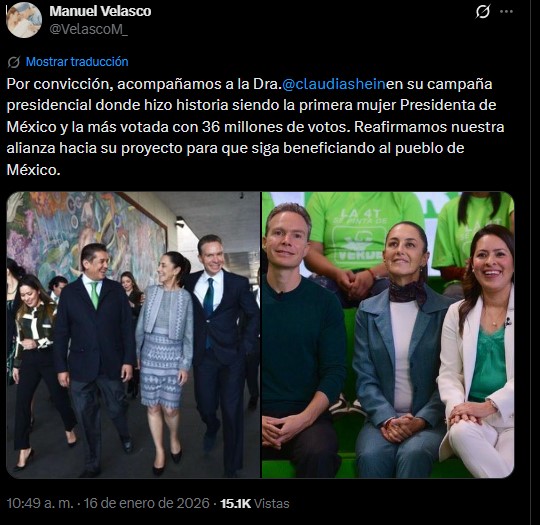Open Manuel Velasco's profile avatar
The width and height of the screenshot is (540, 525).
tap(24, 20)
